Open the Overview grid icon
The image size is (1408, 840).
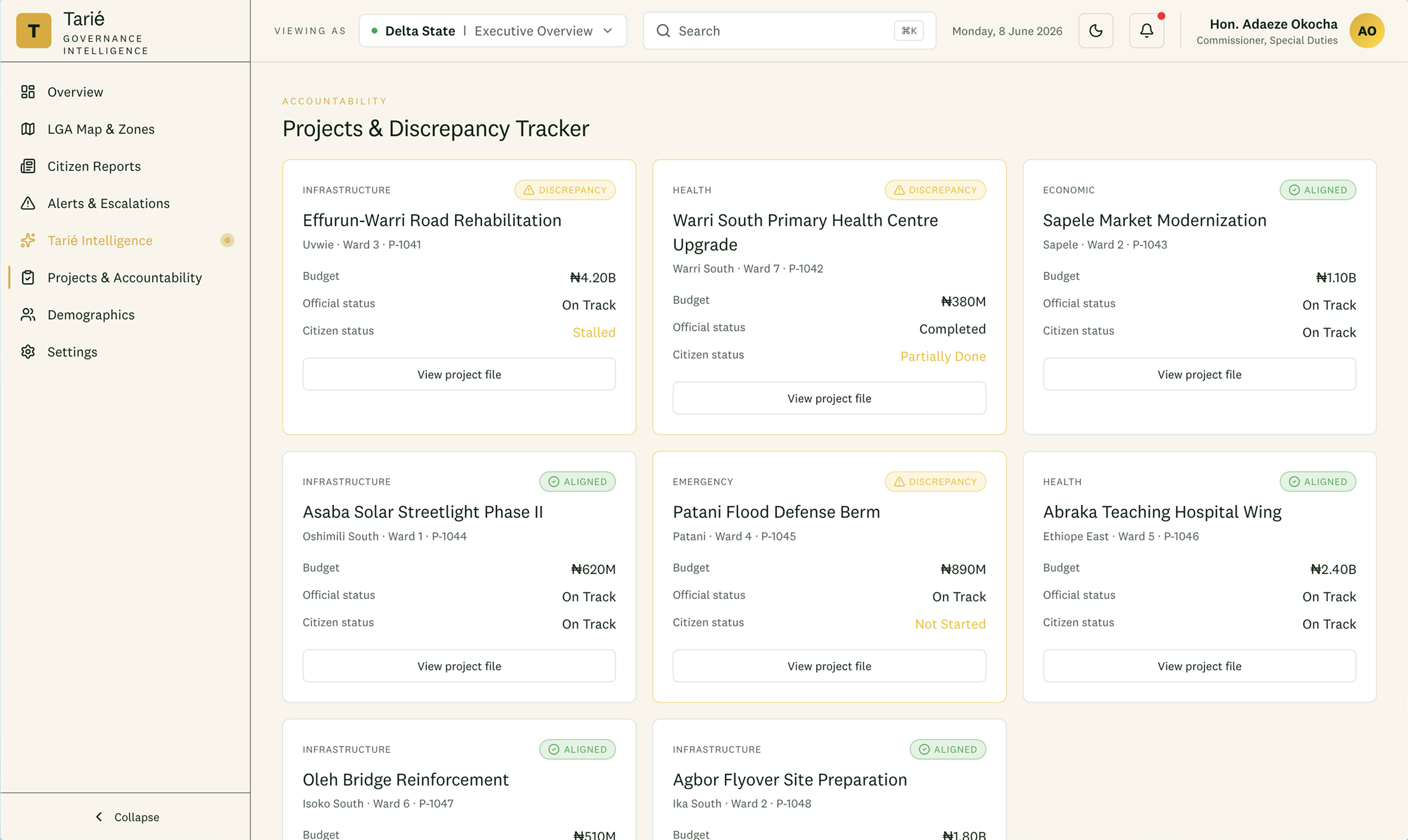28,92
